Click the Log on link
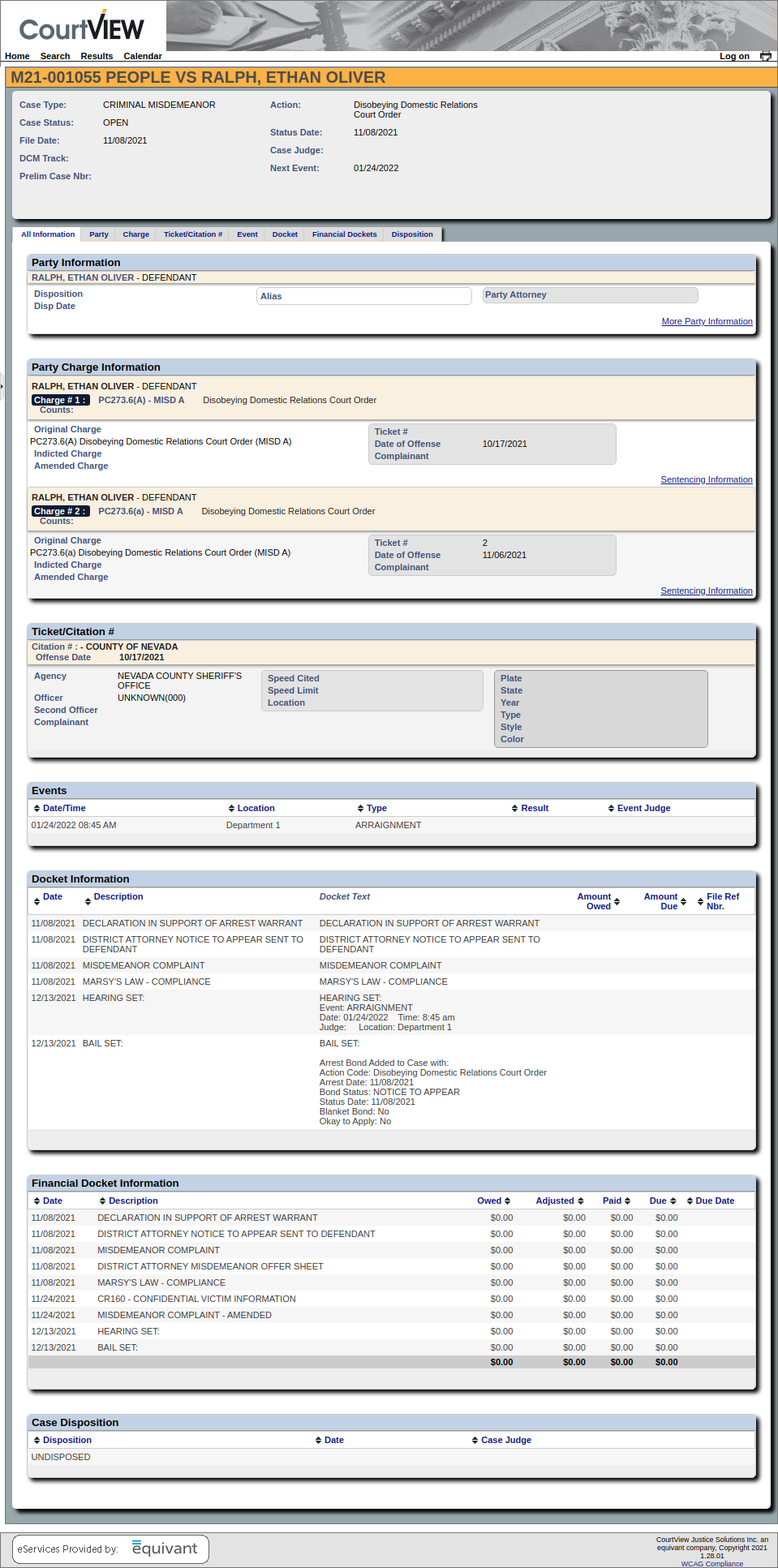The image size is (778, 1568). tap(734, 56)
